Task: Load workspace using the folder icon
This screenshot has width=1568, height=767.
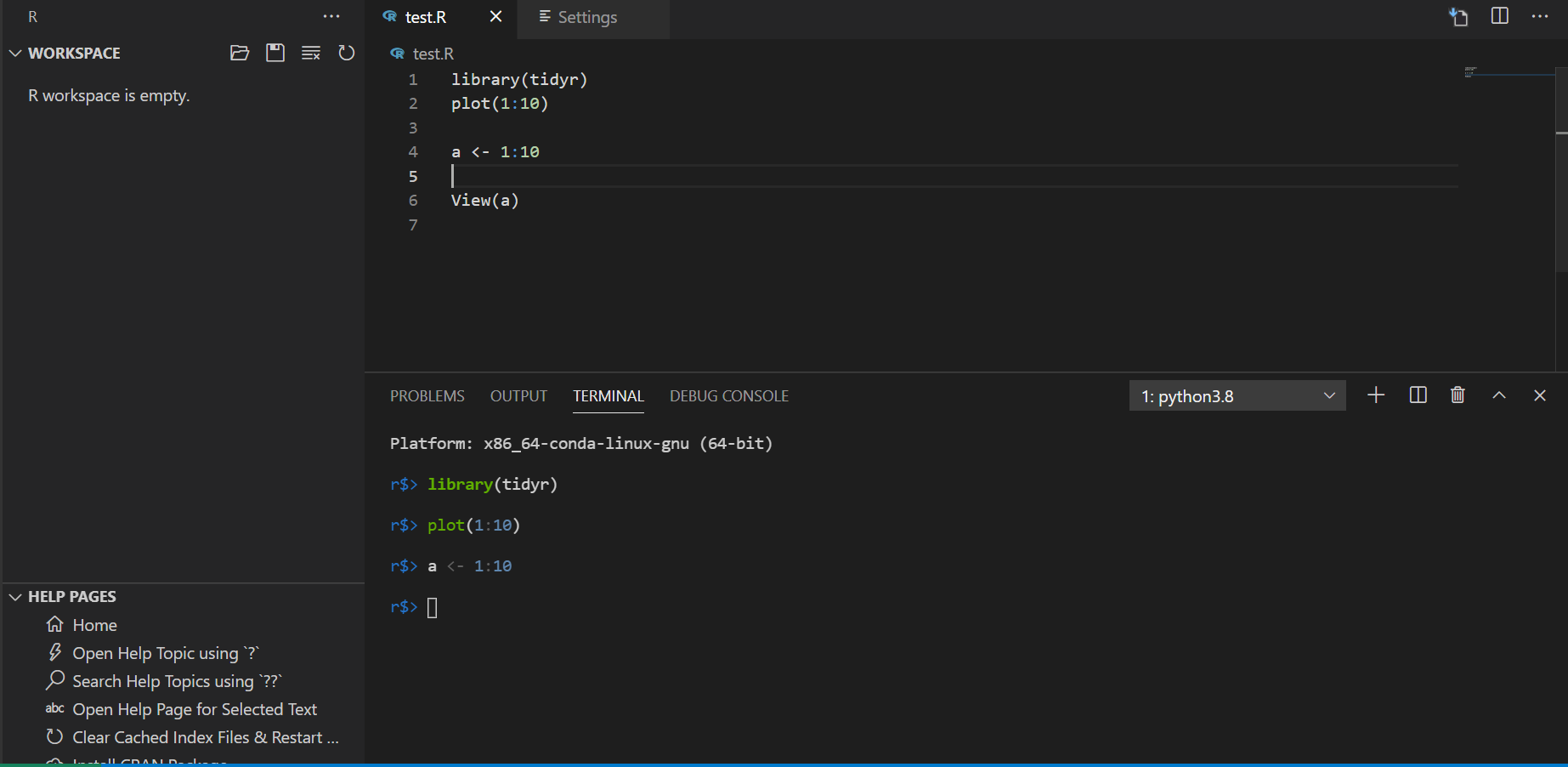Action: coord(240,53)
